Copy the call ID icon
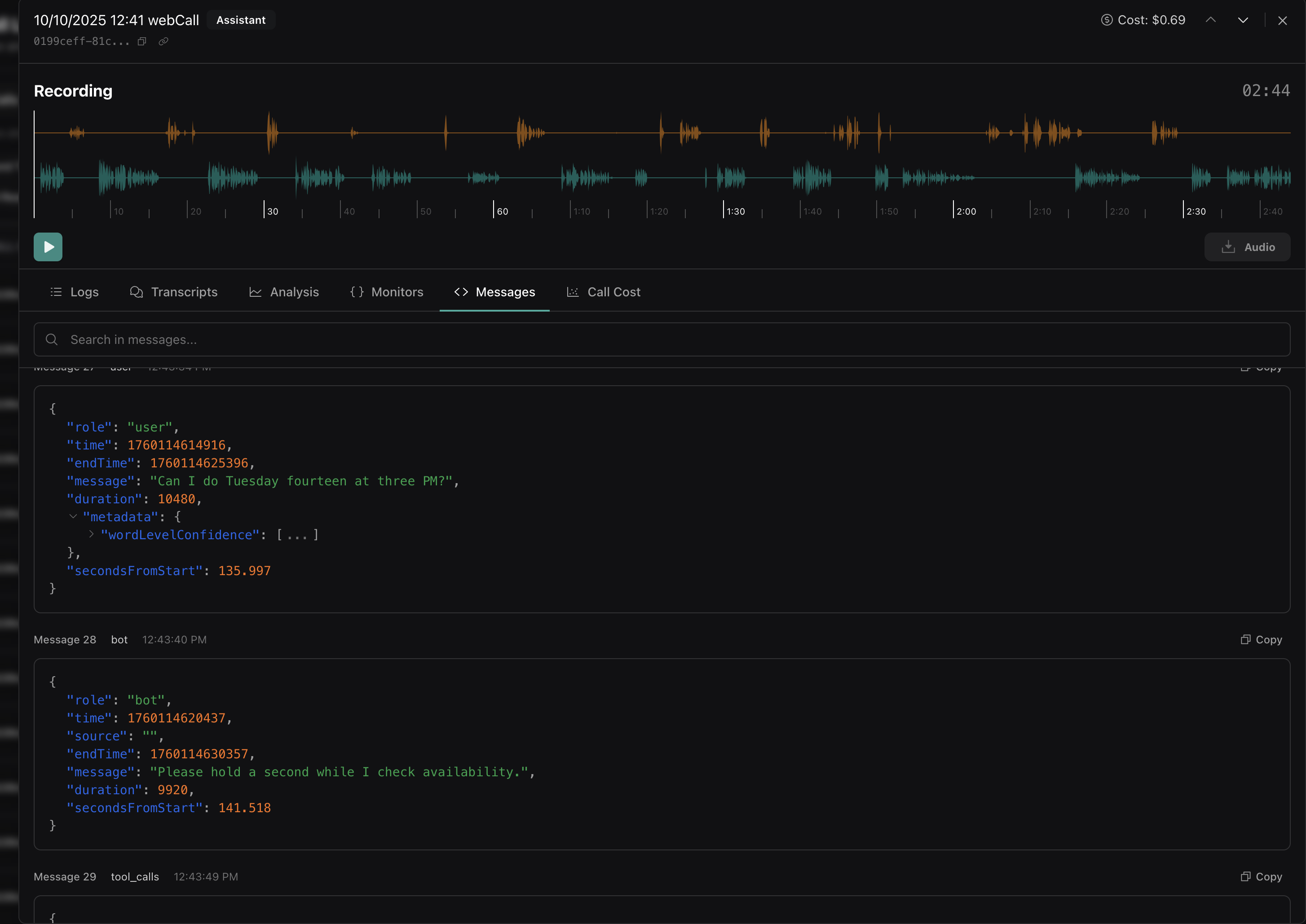 coord(142,41)
